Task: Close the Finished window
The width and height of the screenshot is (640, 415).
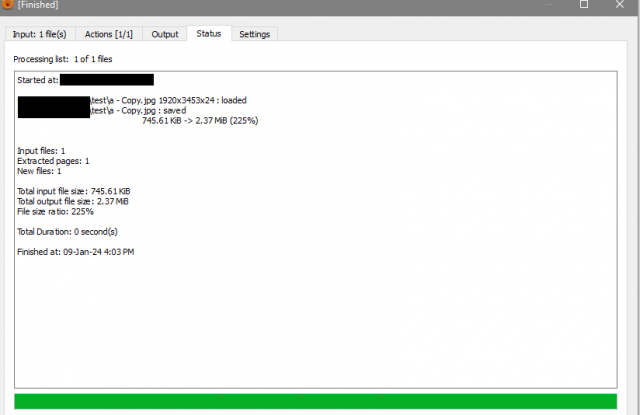Action: [620, 4]
